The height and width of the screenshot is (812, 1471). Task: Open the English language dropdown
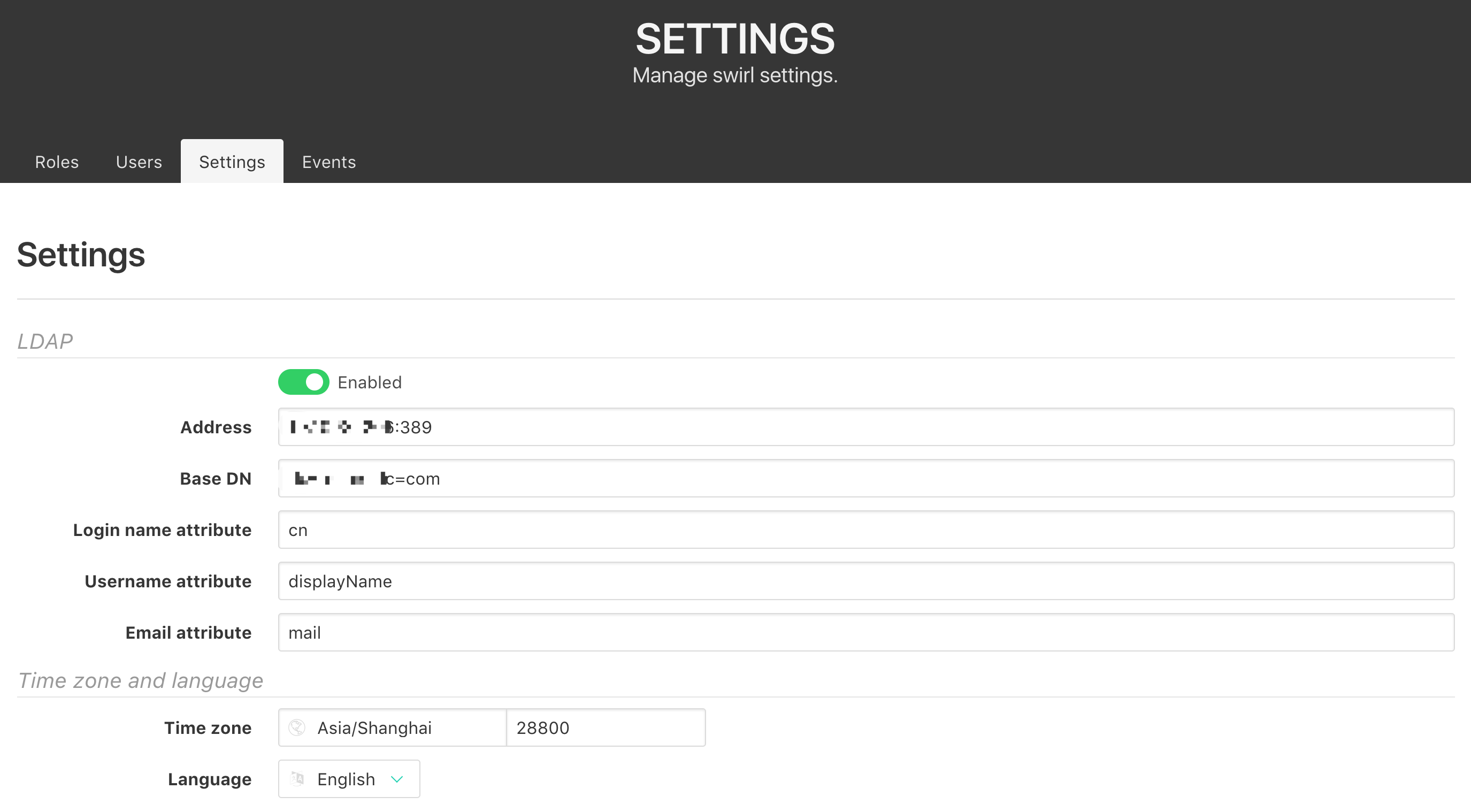[346, 779]
